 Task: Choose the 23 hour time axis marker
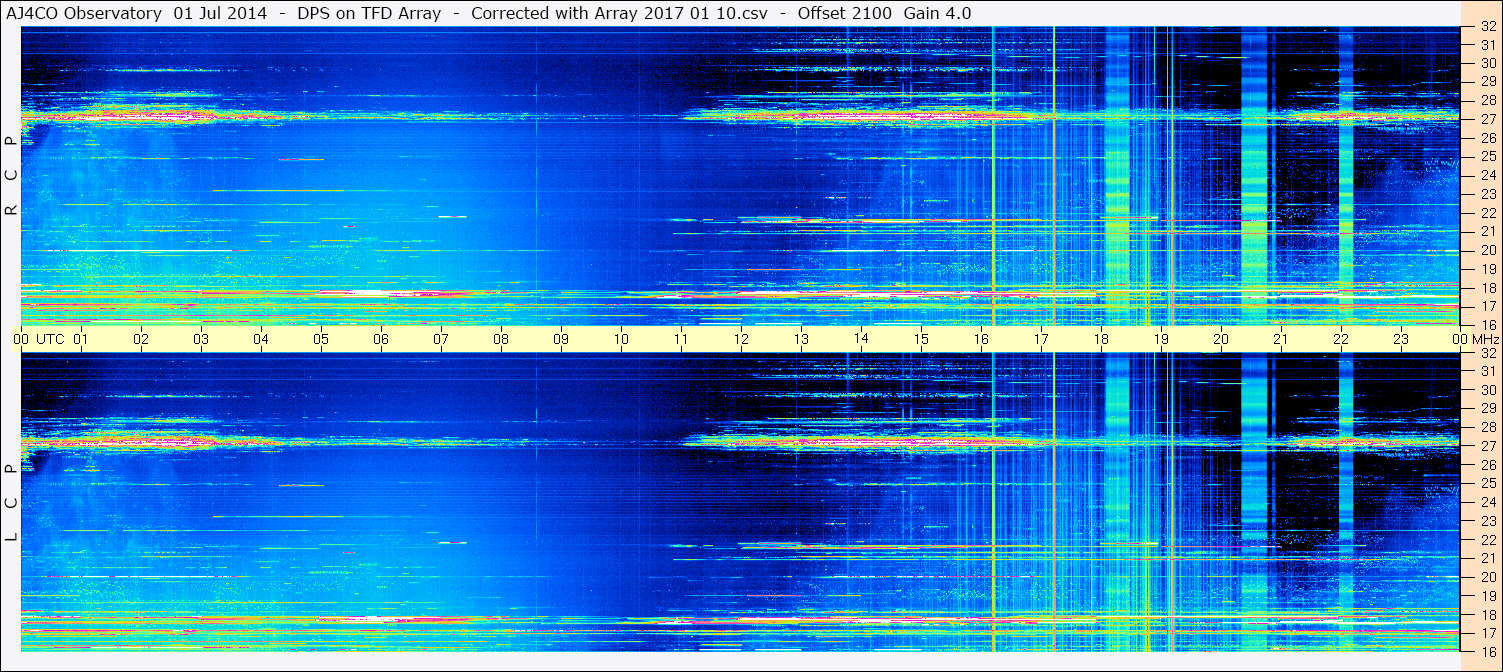pyautogui.click(x=1401, y=339)
